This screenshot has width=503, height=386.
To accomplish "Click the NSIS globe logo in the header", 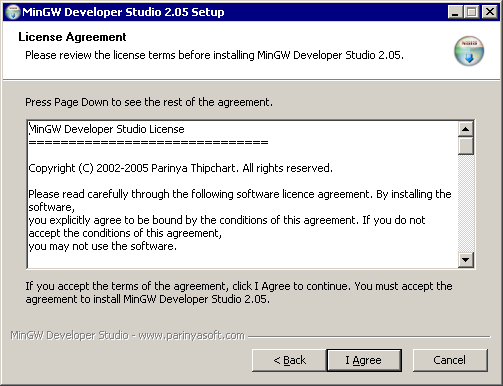I will [x=469, y=51].
